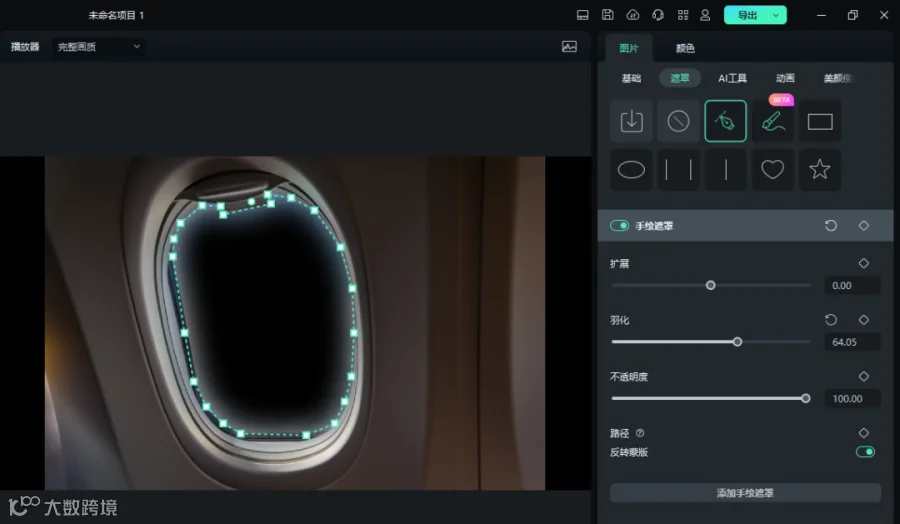Click the layout switch icon in title bar
Screen dimensions: 900x524
[583, 15]
